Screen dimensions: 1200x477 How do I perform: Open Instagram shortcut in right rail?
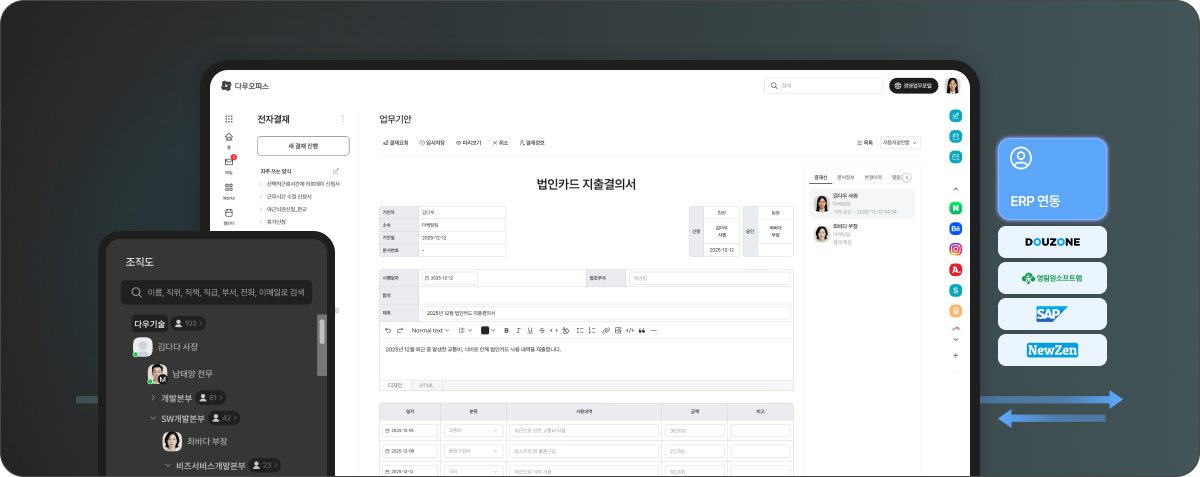(956, 249)
